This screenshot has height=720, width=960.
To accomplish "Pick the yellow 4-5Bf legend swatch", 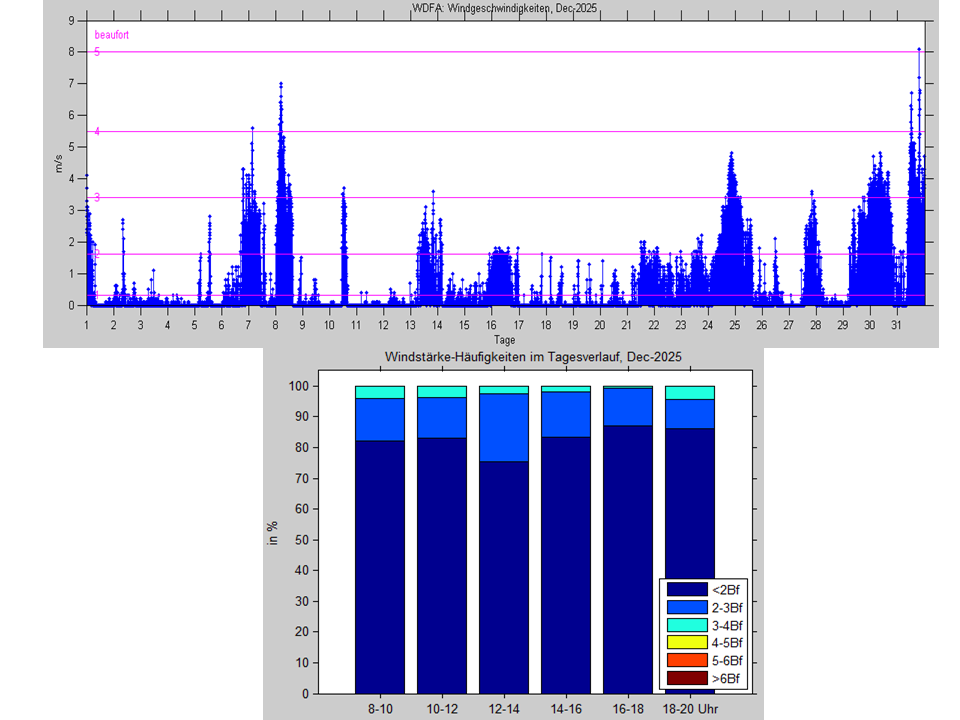I will coord(689,643).
